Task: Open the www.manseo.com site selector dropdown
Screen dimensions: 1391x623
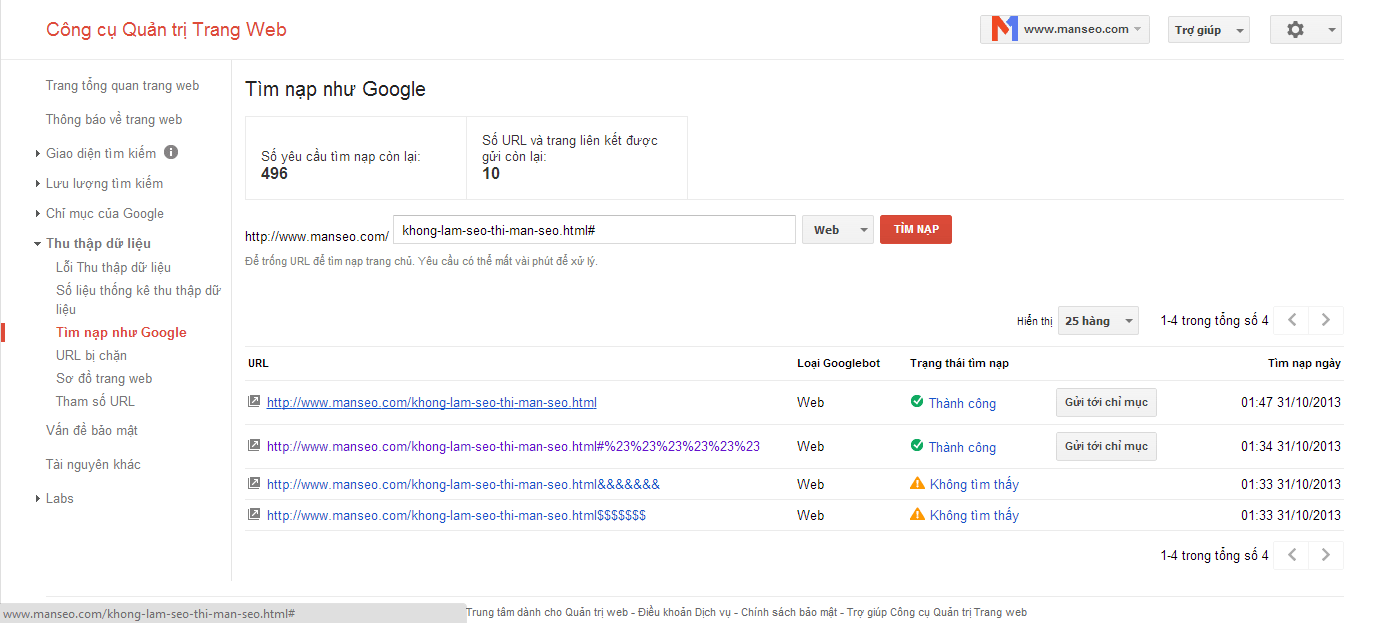Action: coord(1065,29)
